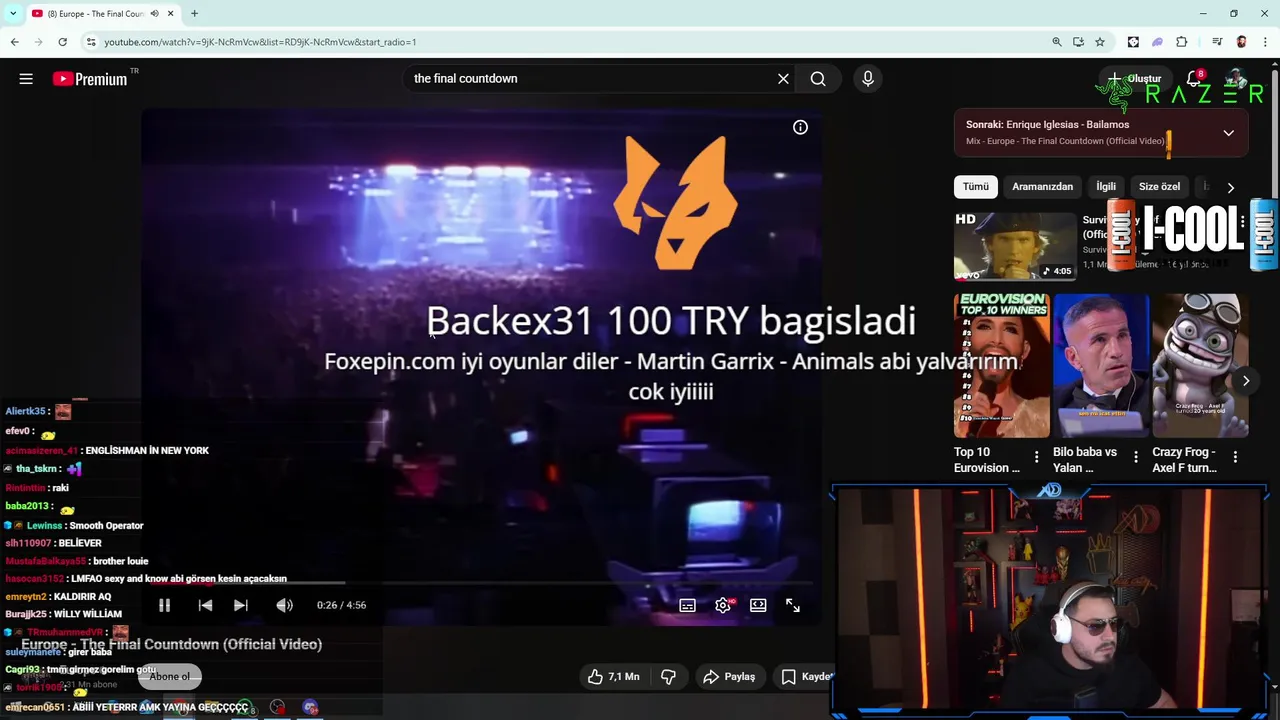Select the Aramanızdan filter chip
Viewport: 1280px width, 720px height.
1042,186
